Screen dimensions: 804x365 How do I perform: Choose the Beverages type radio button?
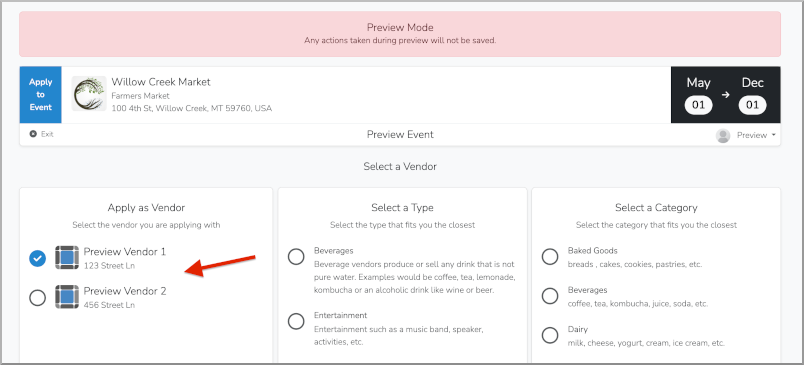tap(296, 257)
